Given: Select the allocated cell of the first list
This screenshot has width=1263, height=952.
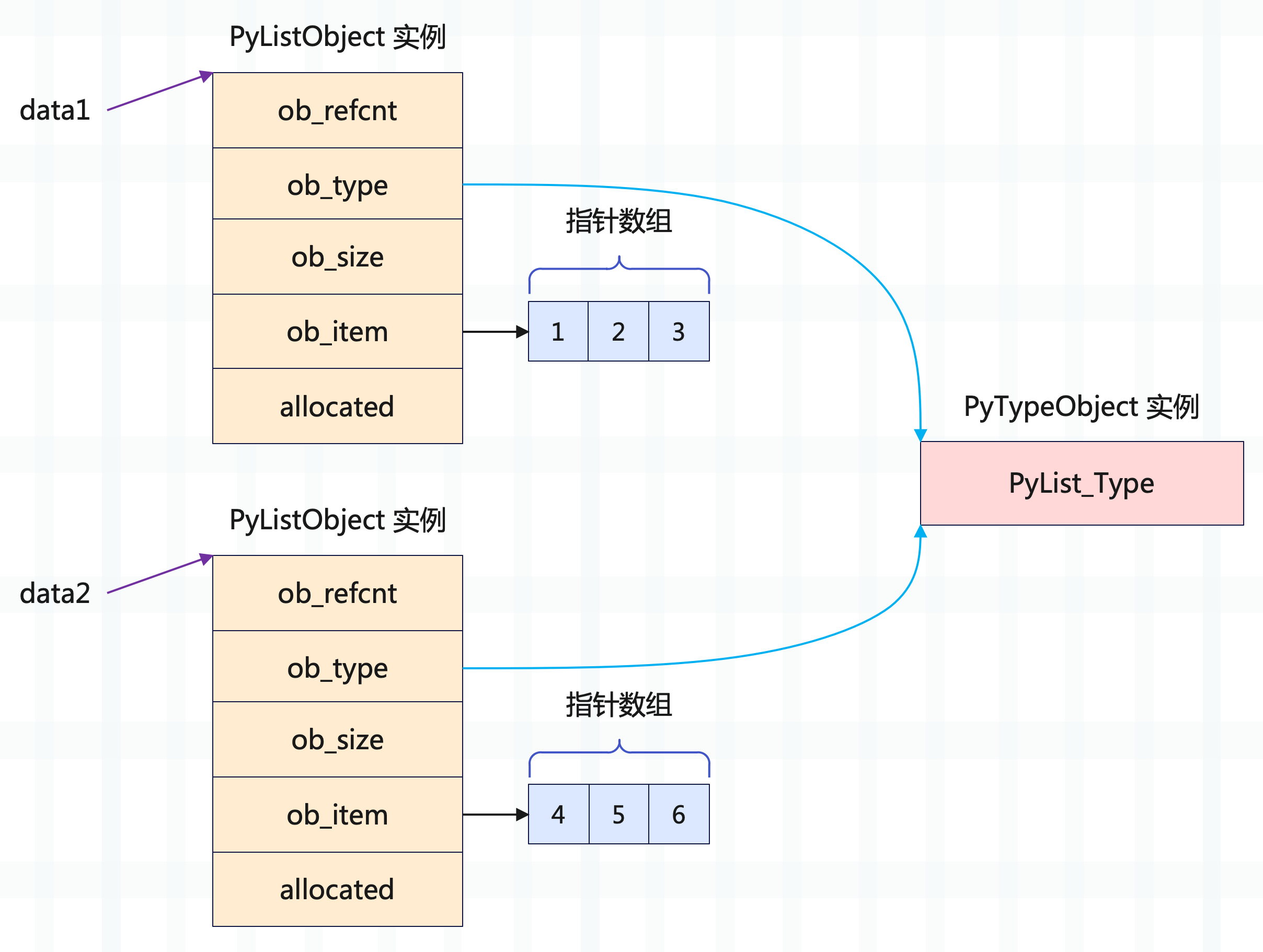Looking at the screenshot, I should pos(337,407).
